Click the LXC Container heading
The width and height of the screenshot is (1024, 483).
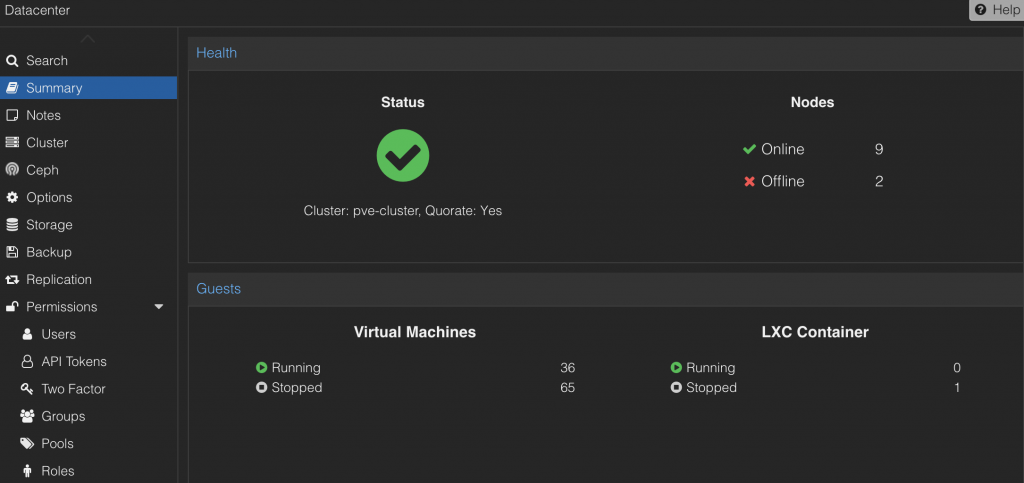pyautogui.click(x=815, y=332)
